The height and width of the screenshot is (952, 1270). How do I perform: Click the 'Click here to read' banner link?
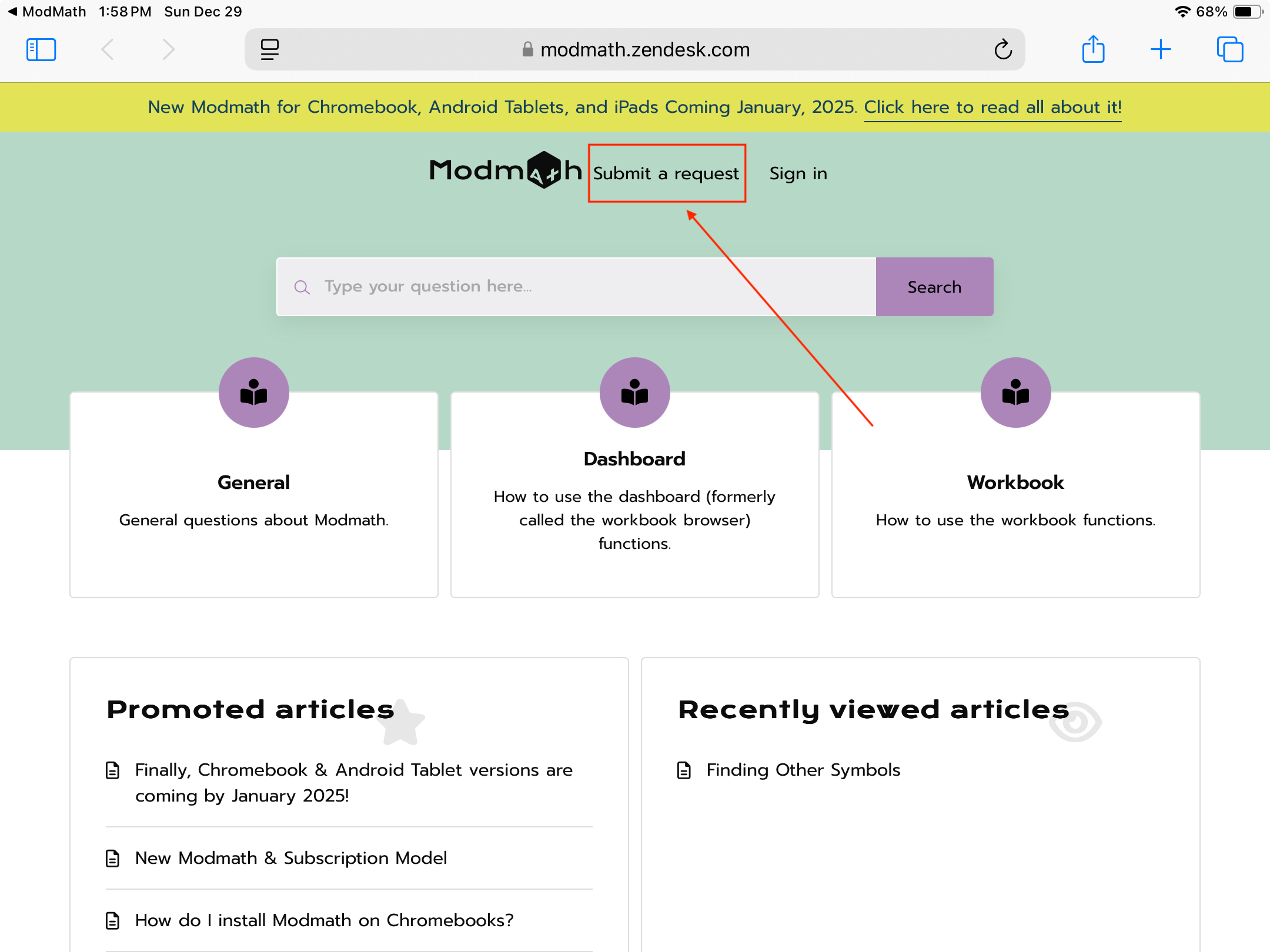[992, 108]
